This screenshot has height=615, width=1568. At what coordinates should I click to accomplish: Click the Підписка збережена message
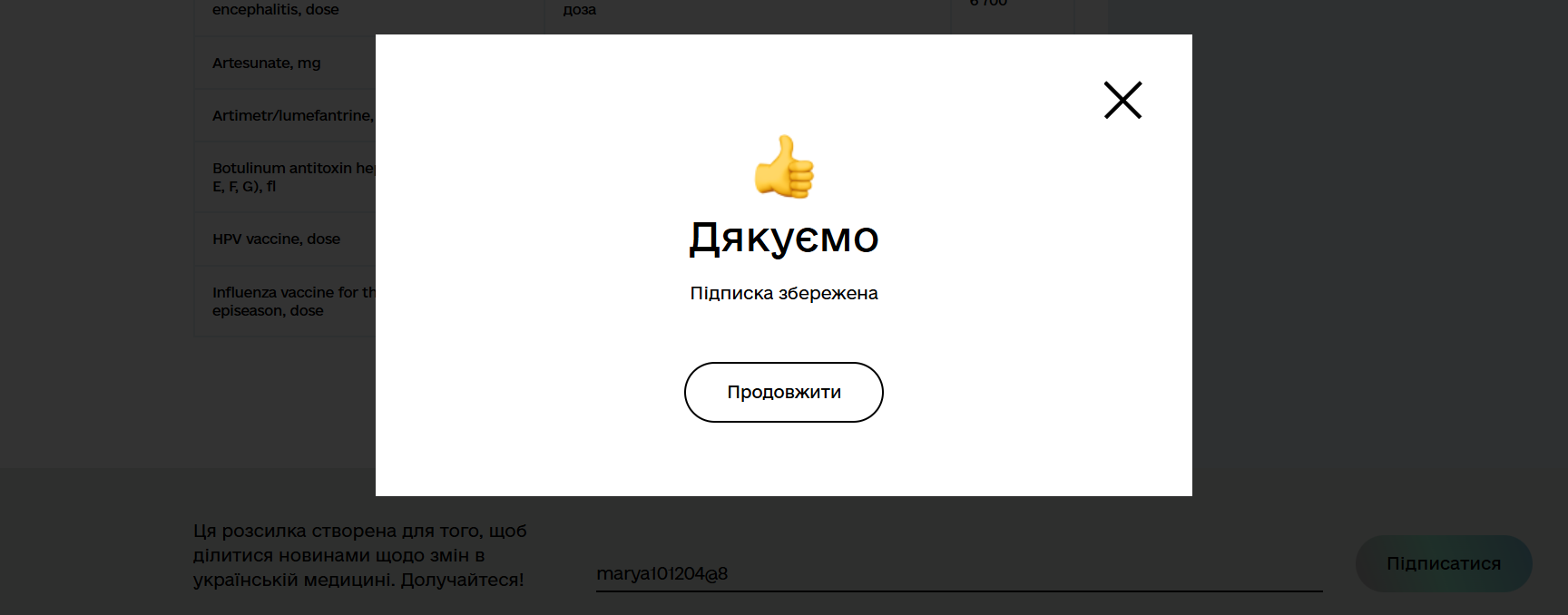point(784,293)
